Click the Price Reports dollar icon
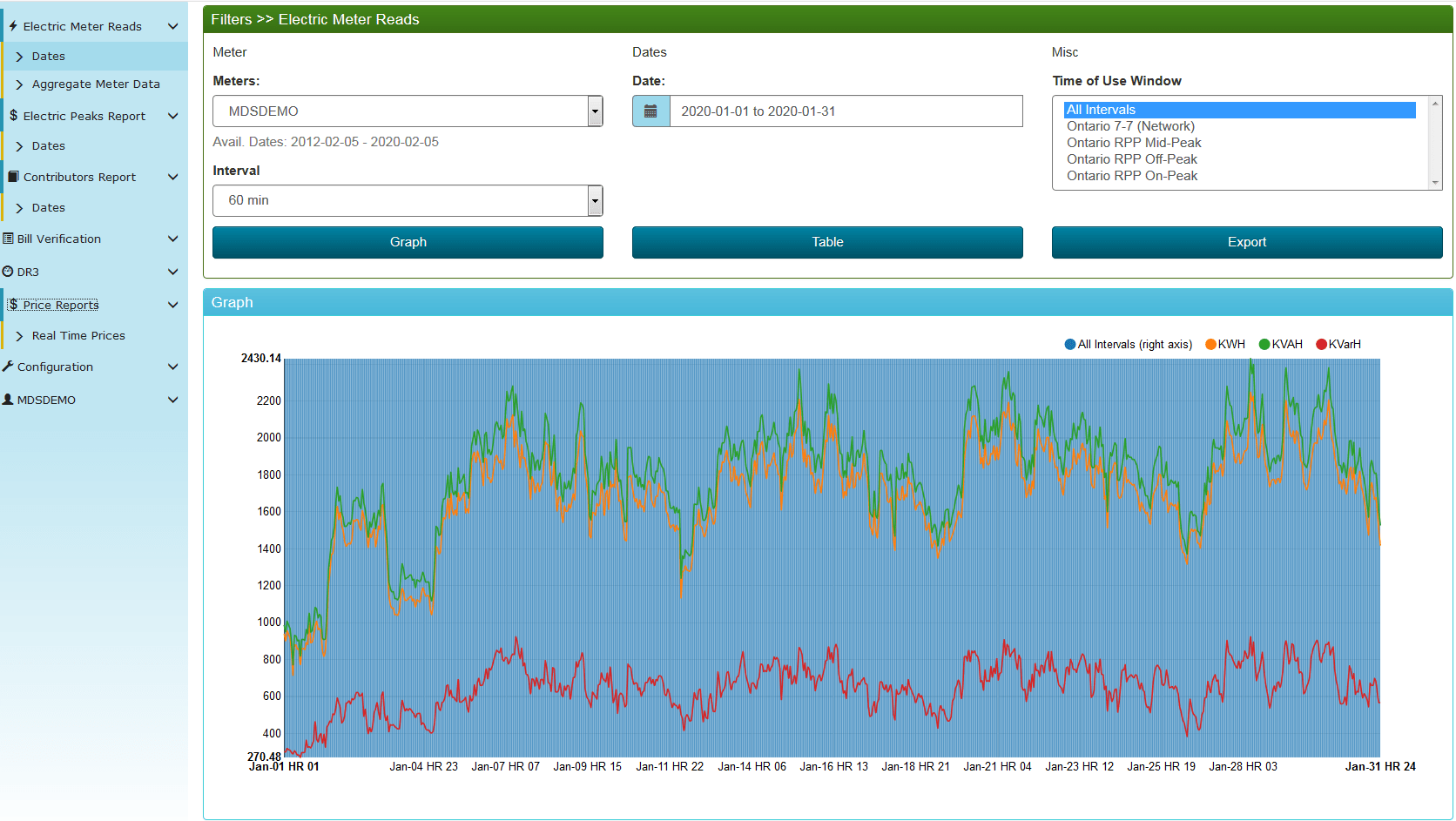The image size is (1456, 821). coord(13,304)
